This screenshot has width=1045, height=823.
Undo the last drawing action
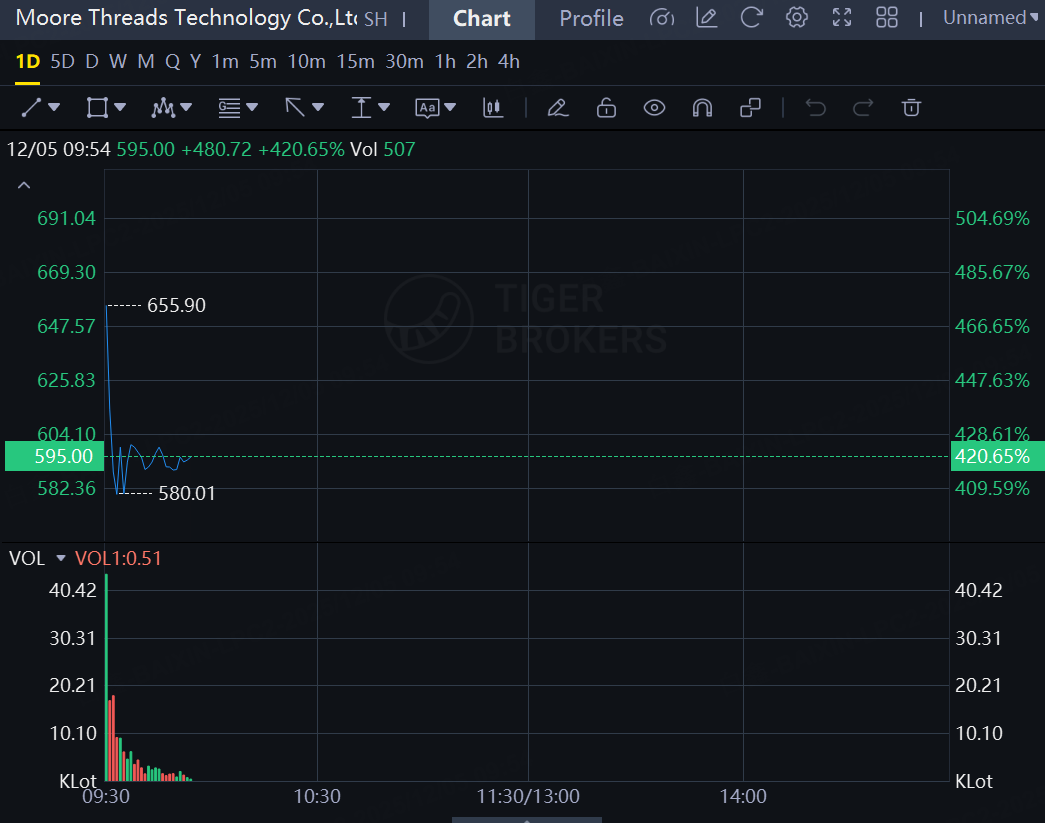[815, 107]
